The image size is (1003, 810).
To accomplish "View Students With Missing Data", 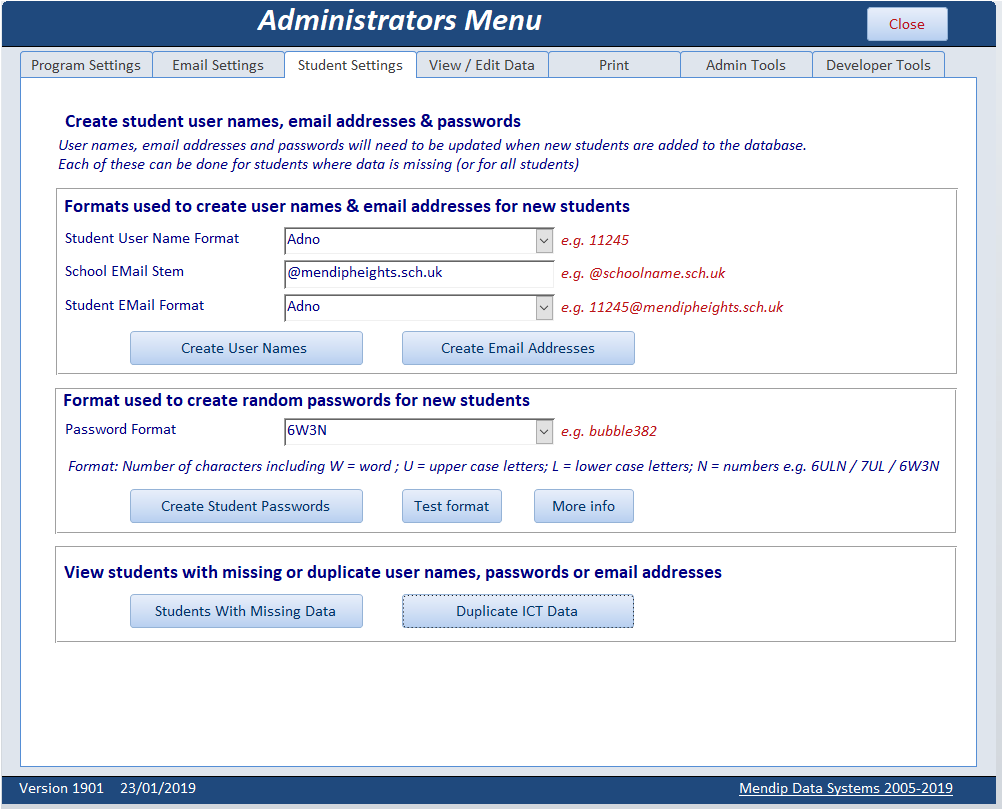I will (x=246, y=611).
